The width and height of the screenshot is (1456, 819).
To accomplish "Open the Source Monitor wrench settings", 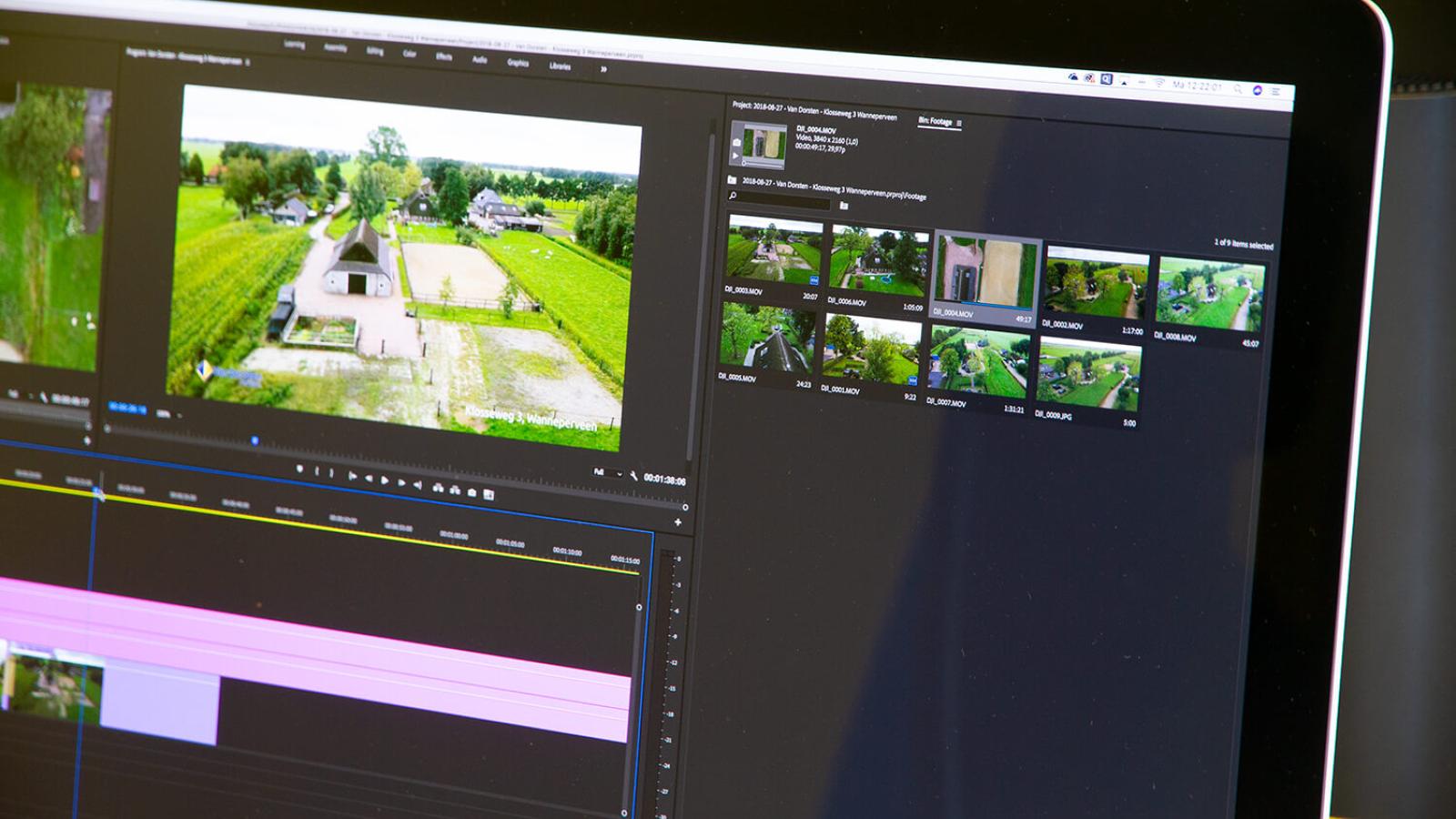I will (x=43, y=397).
